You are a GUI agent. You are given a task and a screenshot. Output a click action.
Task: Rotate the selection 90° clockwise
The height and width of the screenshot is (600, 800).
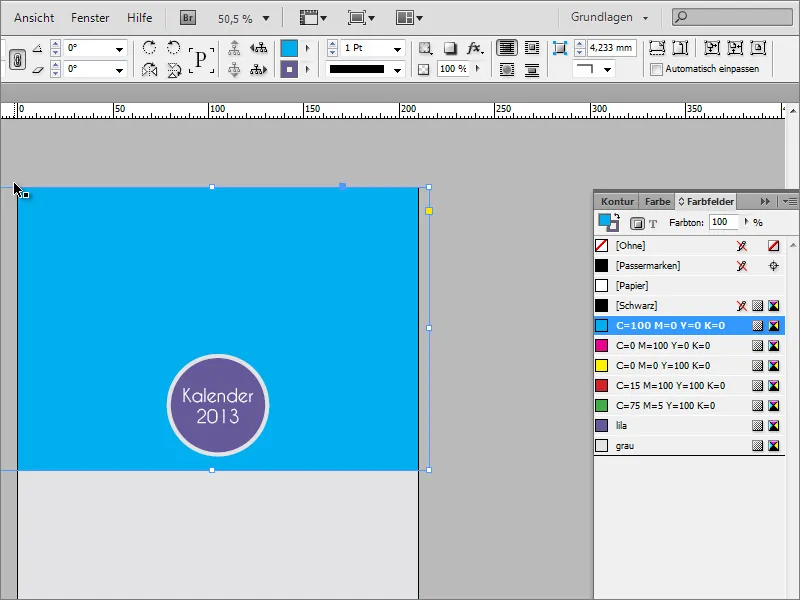[149, 48]
